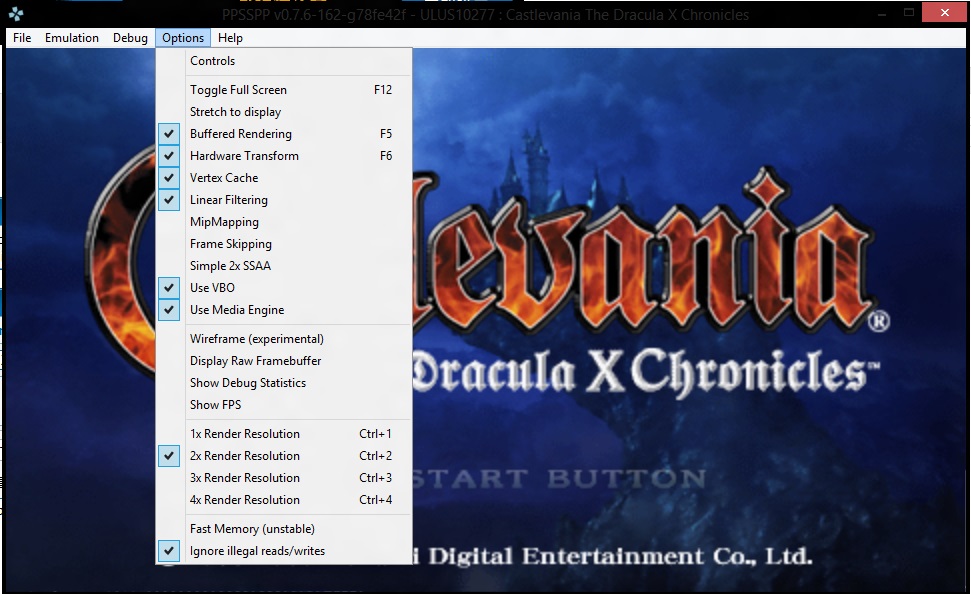Screen dimensions: 971x594
Task: Open the File menu
Action: pyautogui.click(x=22, y=38)
